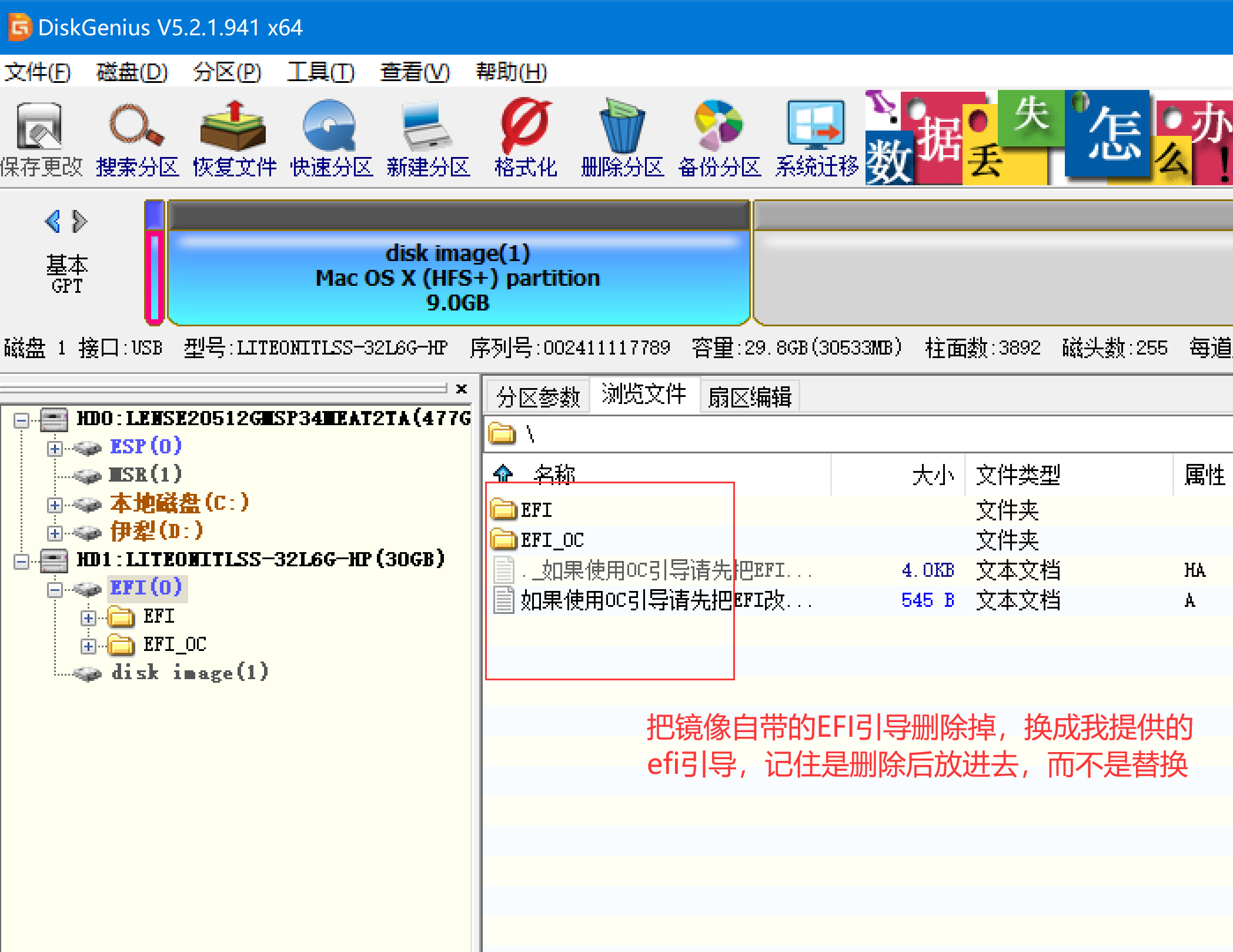Viewport: 1233px width, 952px height.
Task: Switch to the 分区参数 tab
Action: (537, 397)
